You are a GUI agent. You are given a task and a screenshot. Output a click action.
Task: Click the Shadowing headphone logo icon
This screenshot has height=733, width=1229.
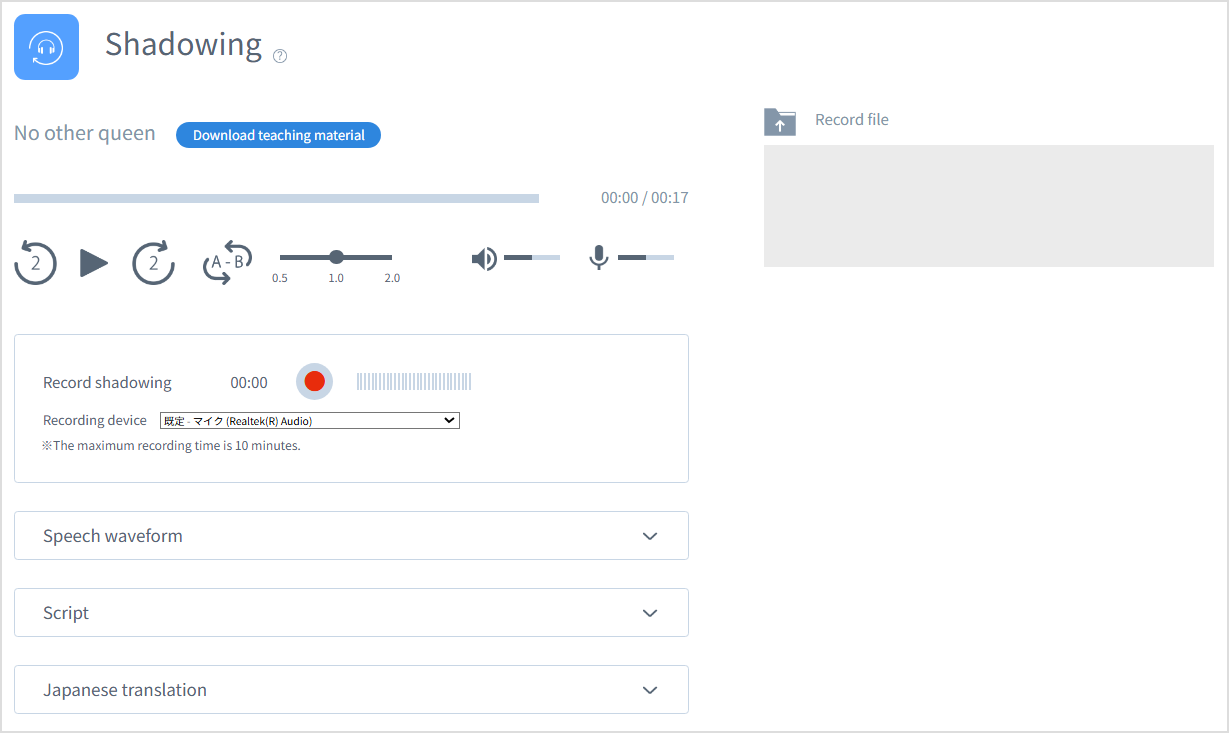(46, 47)
